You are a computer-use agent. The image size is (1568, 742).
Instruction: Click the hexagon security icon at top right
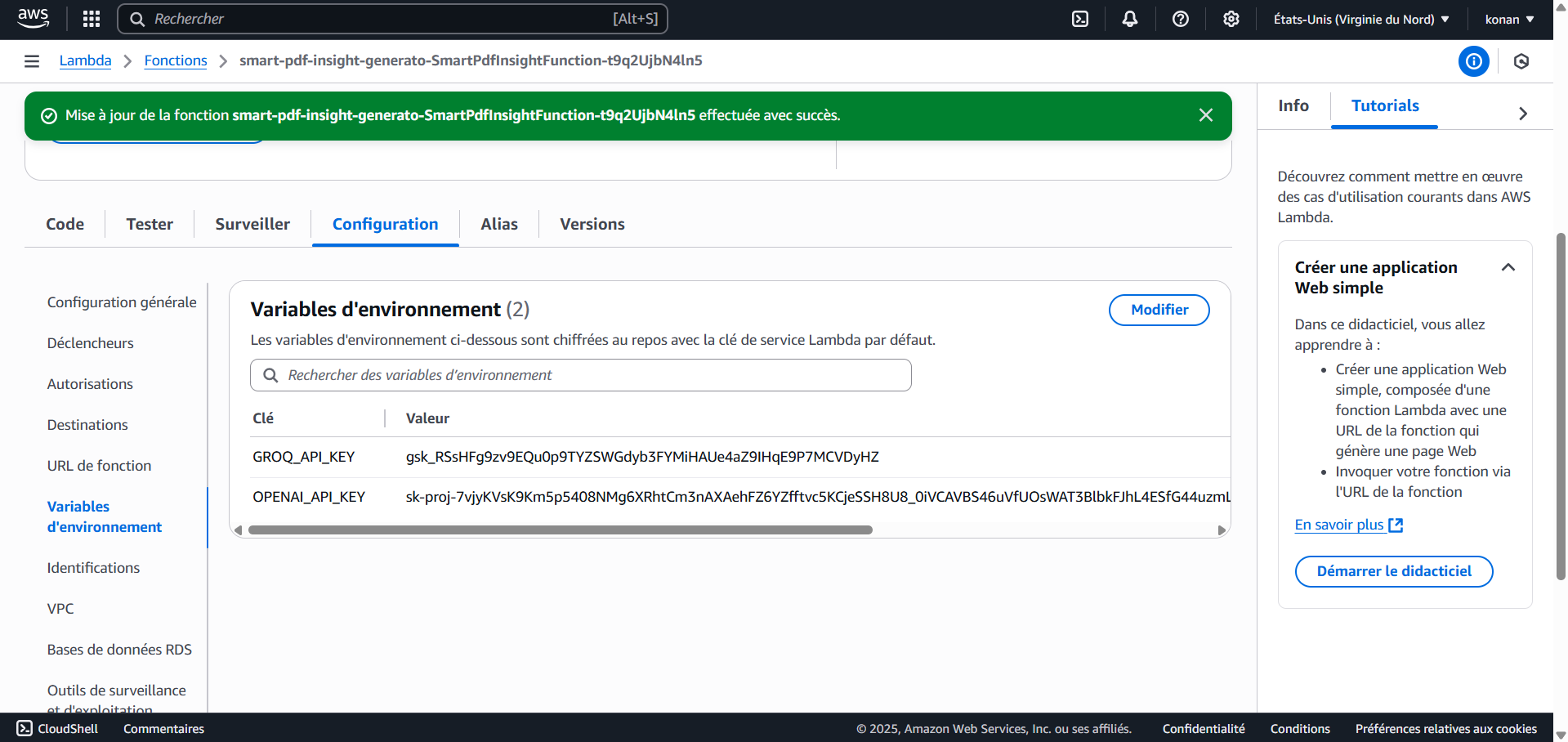[1521, 61]
